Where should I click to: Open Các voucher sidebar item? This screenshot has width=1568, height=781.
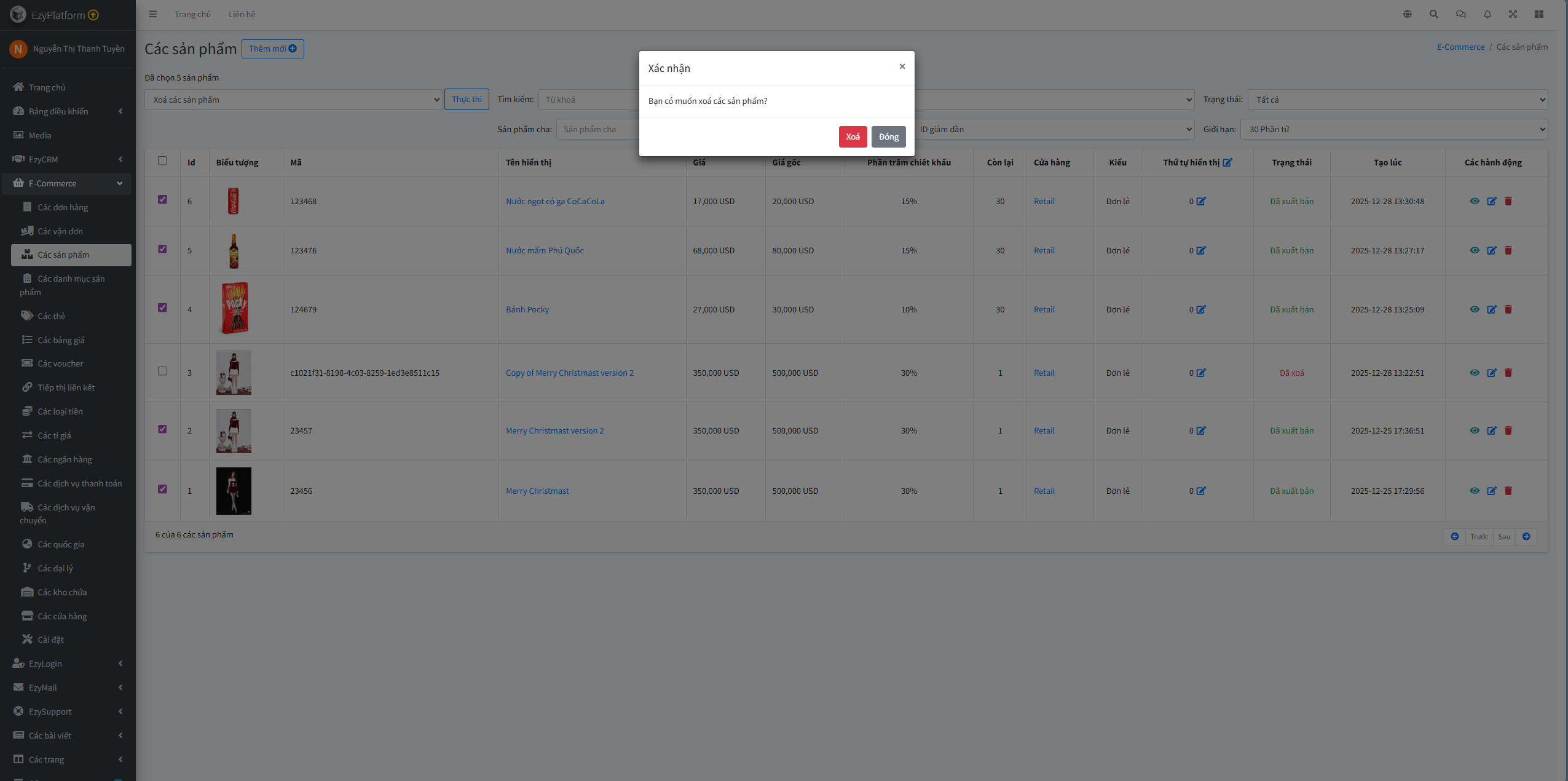click(60, 363)
